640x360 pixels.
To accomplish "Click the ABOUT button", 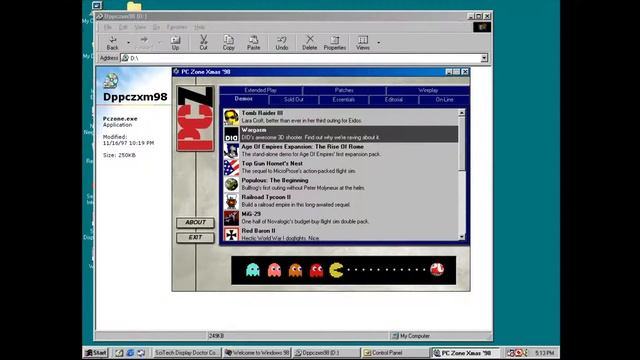I will coord(195,222).
